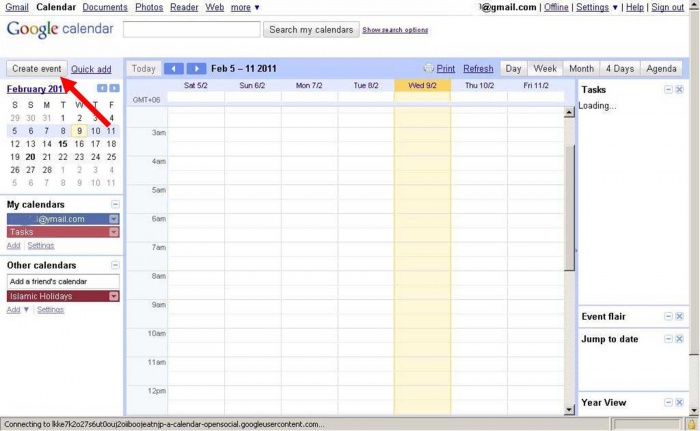This screenshot has height=431, width=700.
Task: Click Settings link under Other calendars
Action: pyautogui.click(x=50, y=310)
